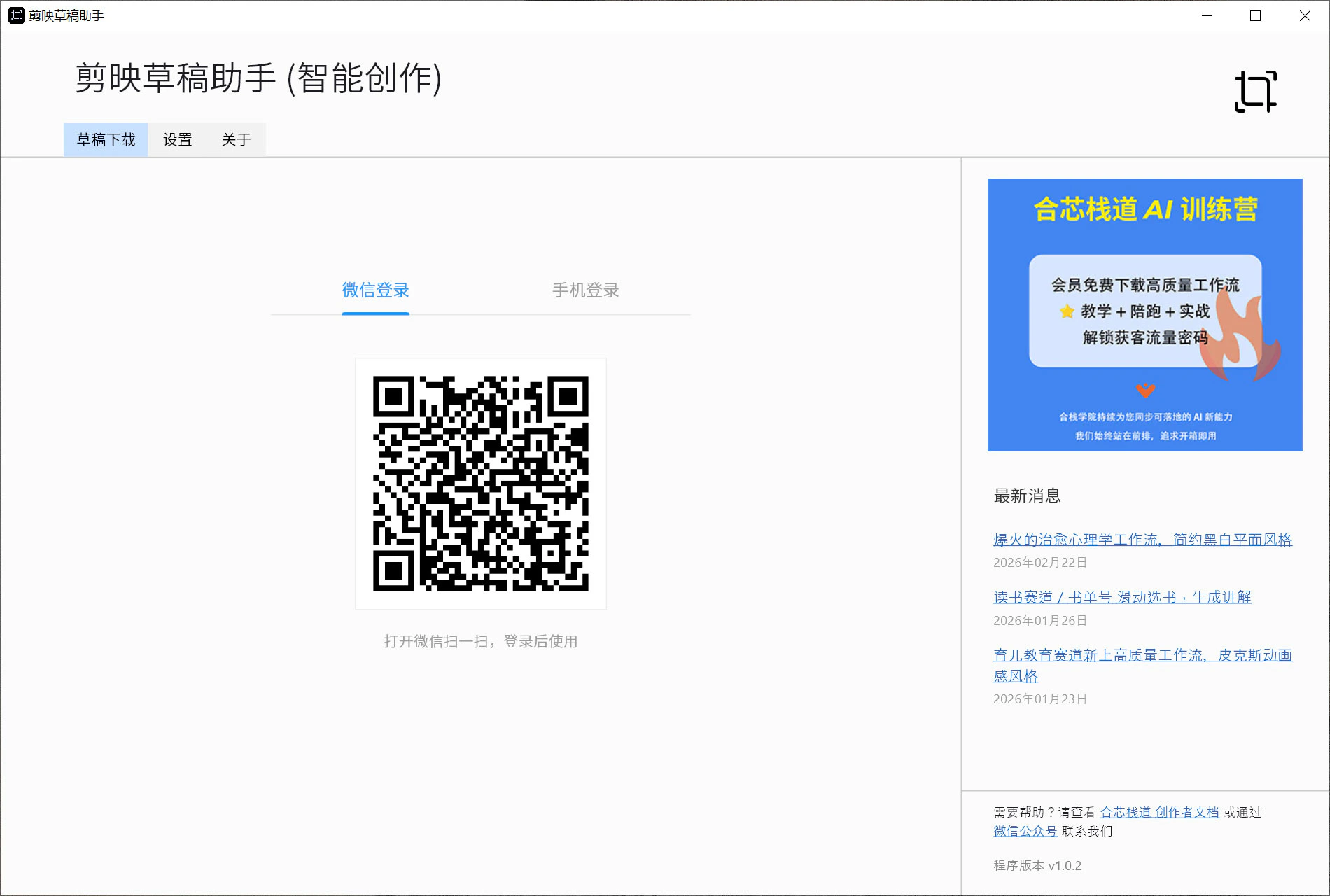
Task: Open news link 育儿教育赛道新上高质量工作流
Action: (x=1142, y=665)
